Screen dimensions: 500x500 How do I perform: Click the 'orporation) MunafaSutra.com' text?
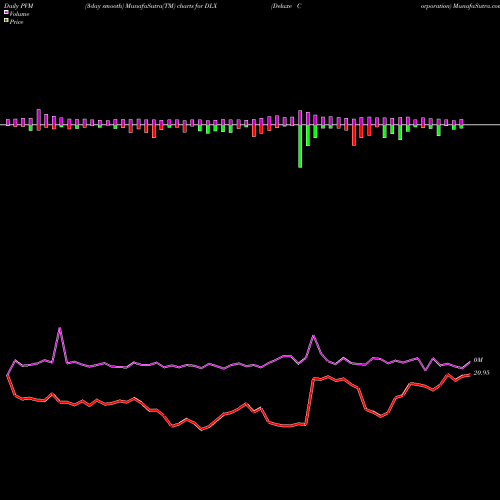pos(460,6)
